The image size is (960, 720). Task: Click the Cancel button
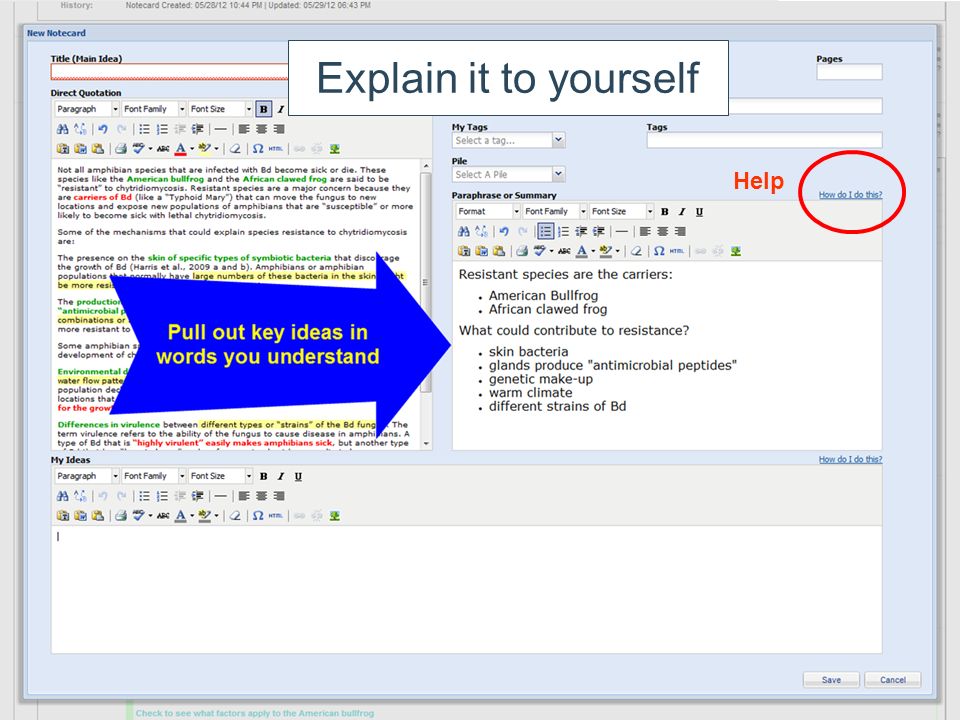click(x=893, y=680)
